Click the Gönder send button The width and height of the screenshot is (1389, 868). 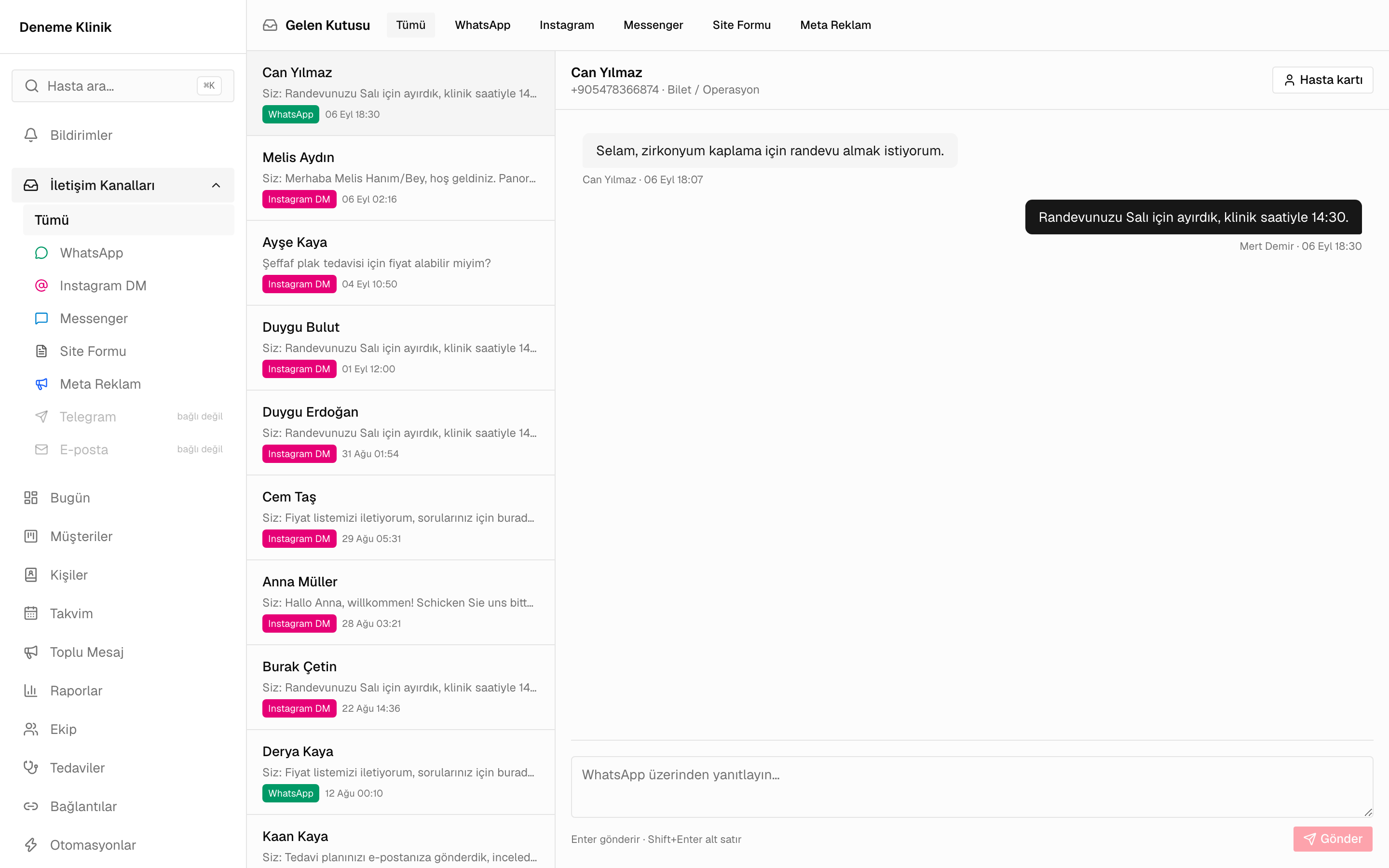1333,839
